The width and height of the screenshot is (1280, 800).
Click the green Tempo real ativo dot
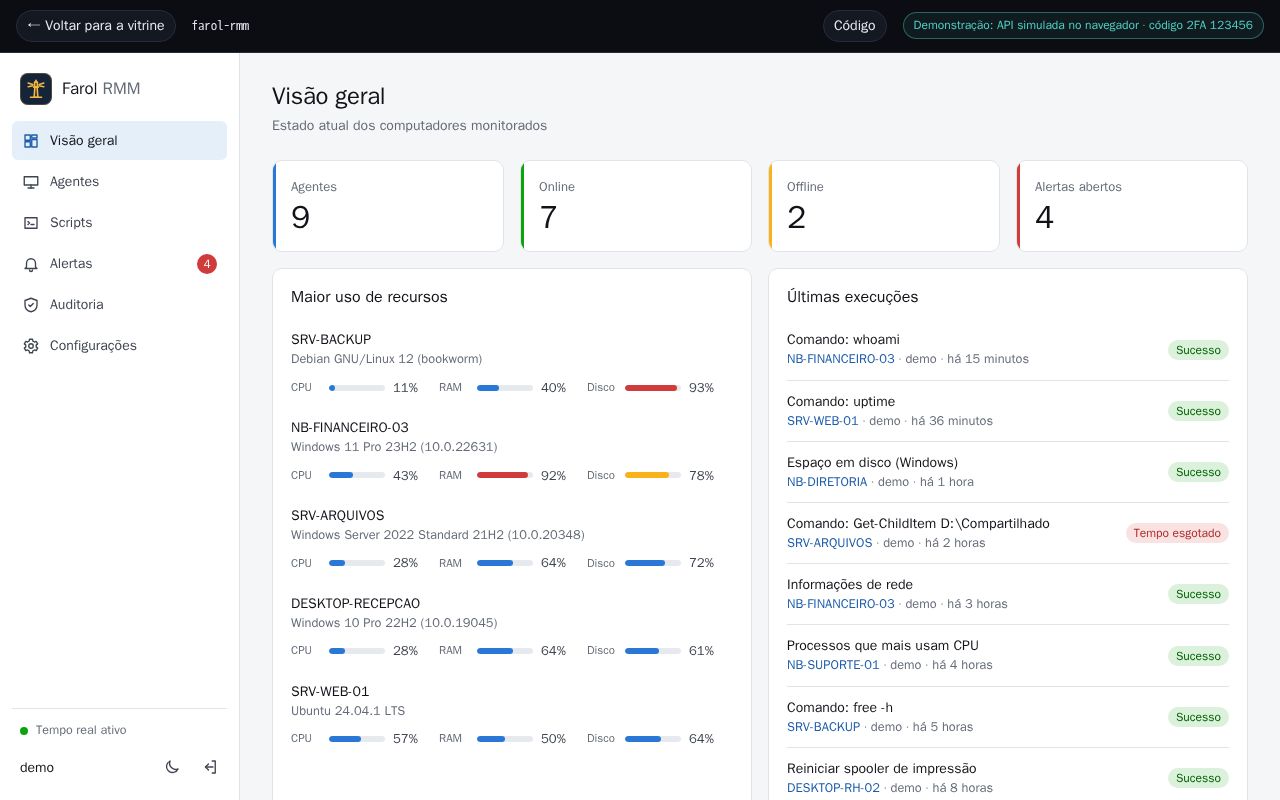pos(24,731)
